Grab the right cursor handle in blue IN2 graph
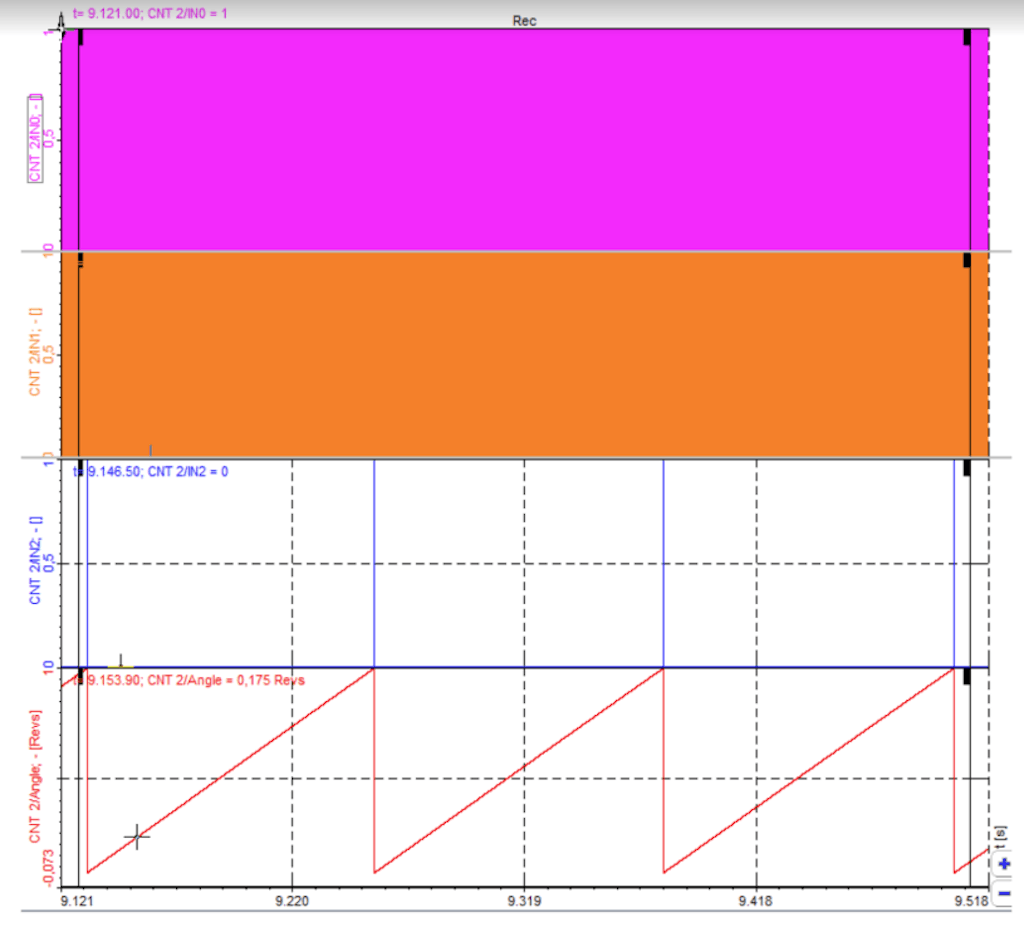Viewport: 1024px width, 932px height. point(967,468)
